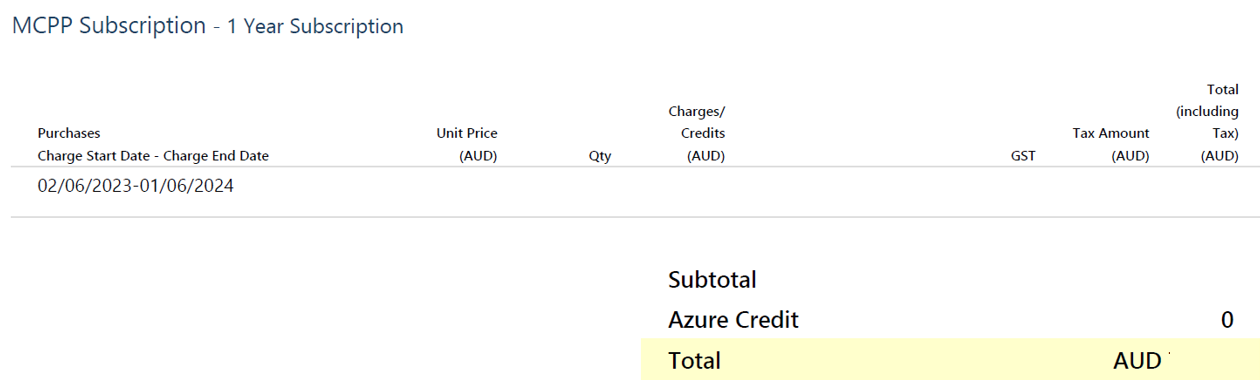Viewport: 1260px width, 380px height.
Task: Click the Total label in highlighted row
Action: point(694,361)
